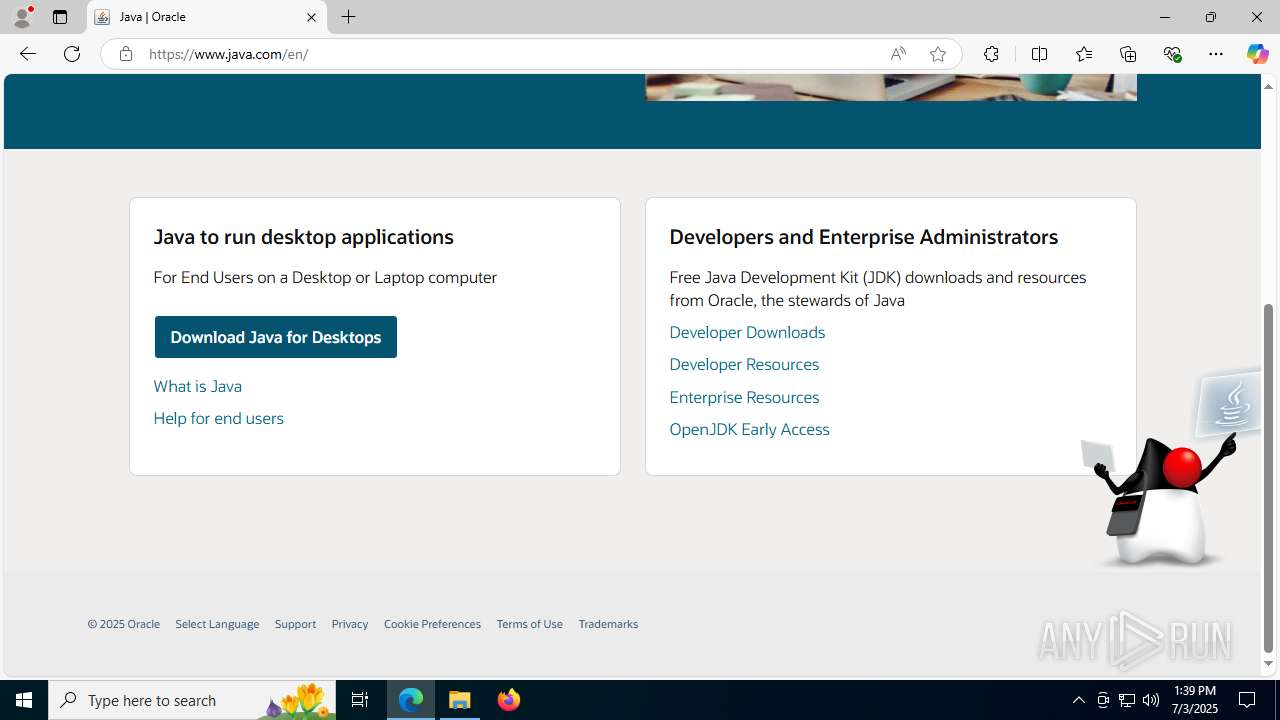Open Collections panel

(1128, 54)
